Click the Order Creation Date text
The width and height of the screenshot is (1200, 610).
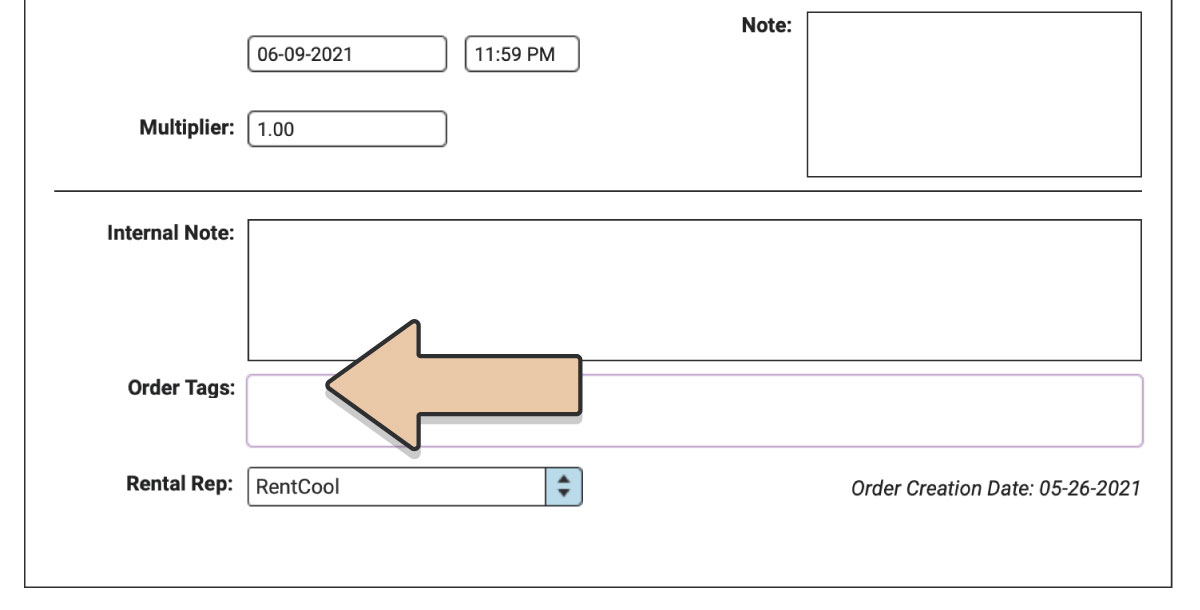tap(995, 489)
